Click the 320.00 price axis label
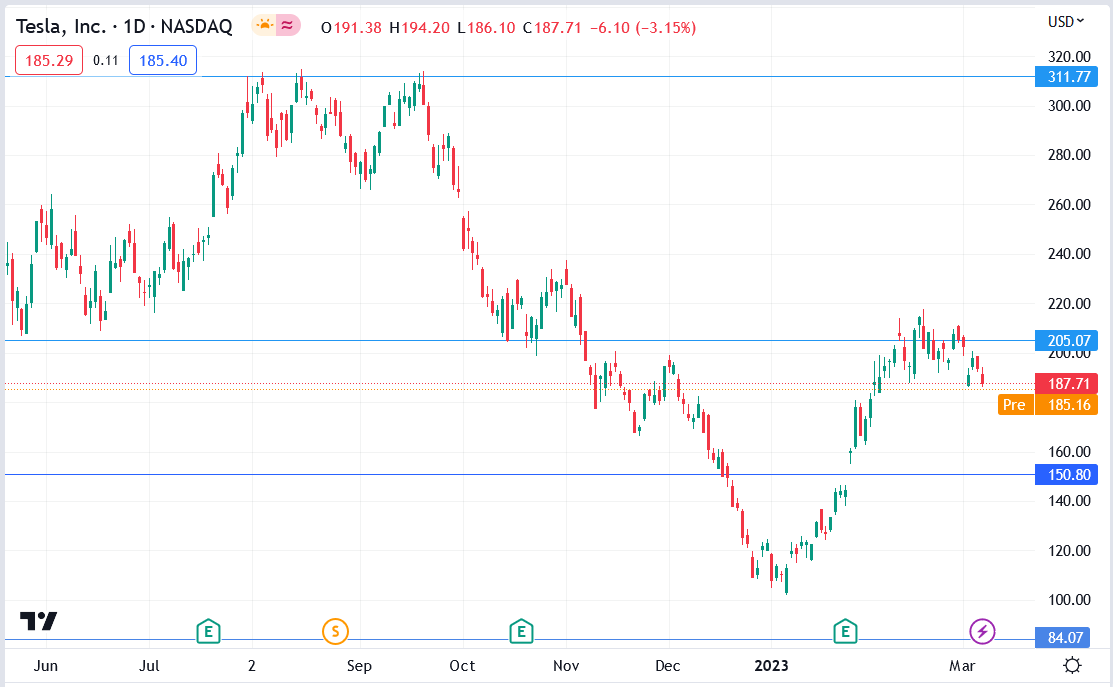 [x=1069, y=57]
